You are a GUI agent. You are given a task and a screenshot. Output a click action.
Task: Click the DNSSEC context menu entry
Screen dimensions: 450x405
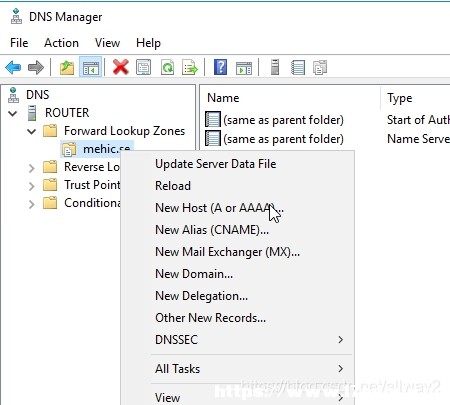[176, 340]
